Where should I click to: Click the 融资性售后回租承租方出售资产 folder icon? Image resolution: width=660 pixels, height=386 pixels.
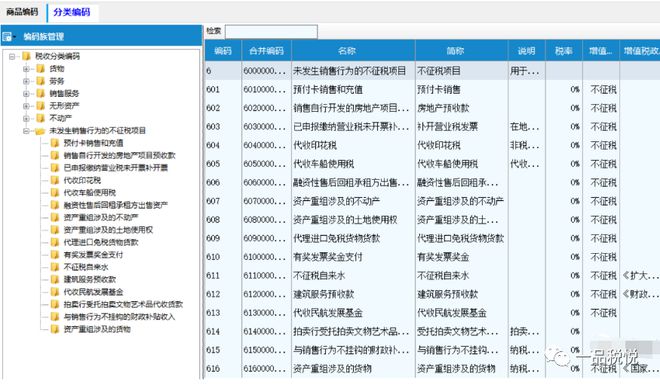pos(55,205)
